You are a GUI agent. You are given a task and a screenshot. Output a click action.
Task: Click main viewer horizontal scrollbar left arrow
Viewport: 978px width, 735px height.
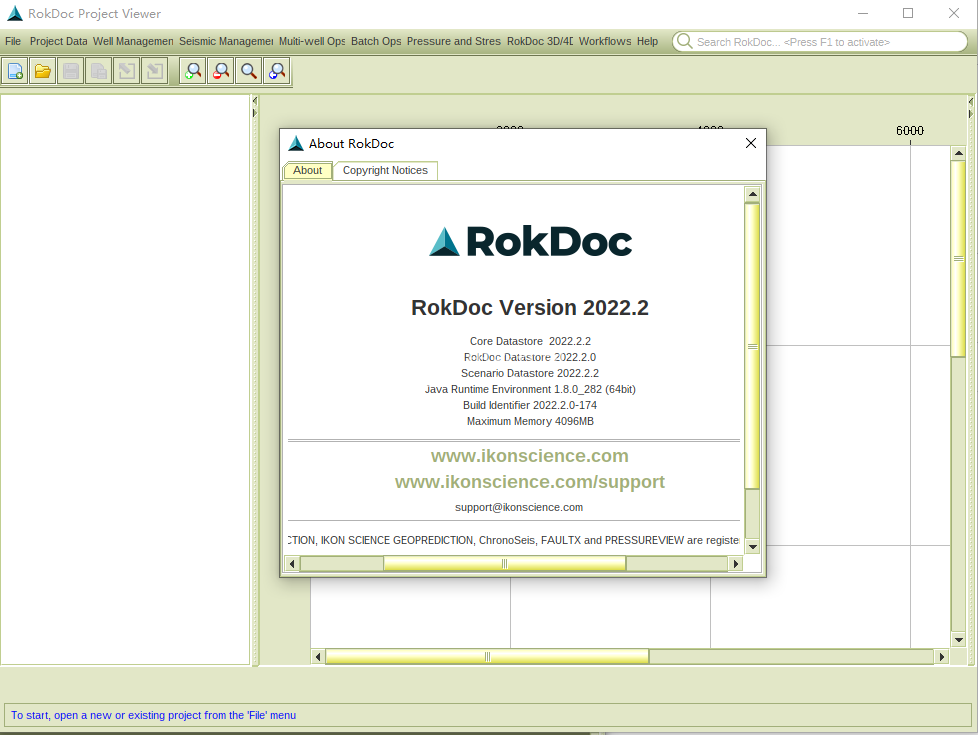coord(318,656)
